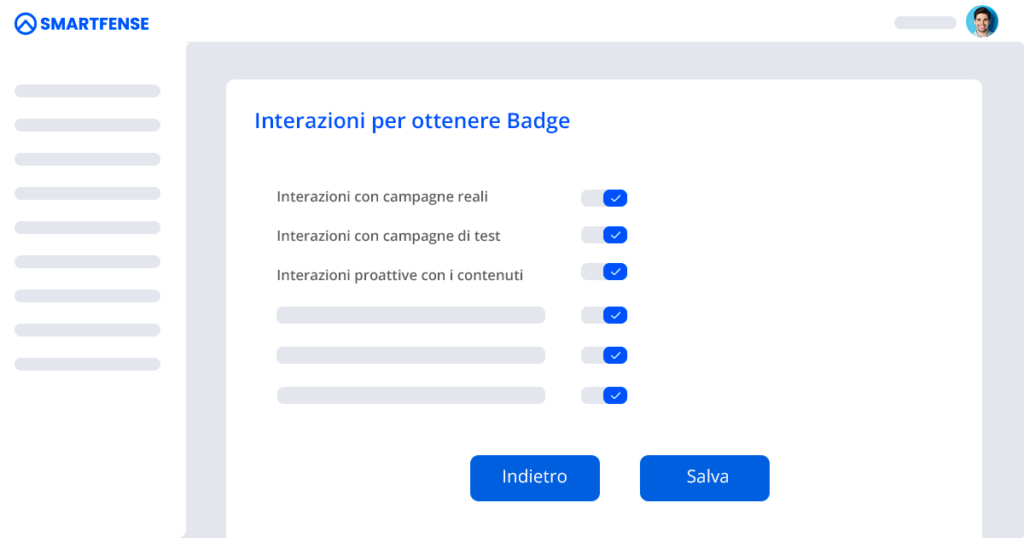Viewport: 1024px width, 538px height.
Task: Open the third sidebar menu placeholder
Action: pos(88,159)
